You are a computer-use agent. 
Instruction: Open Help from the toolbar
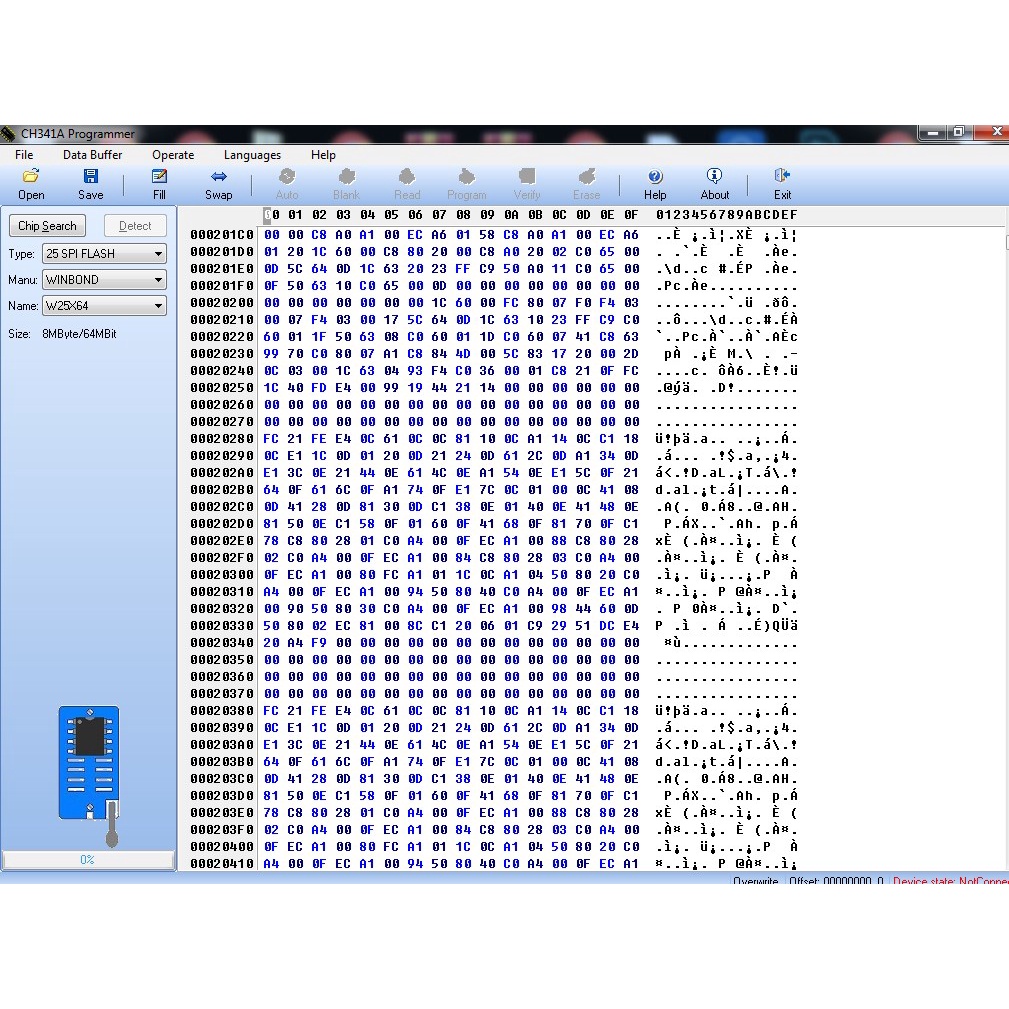point(655,177)
